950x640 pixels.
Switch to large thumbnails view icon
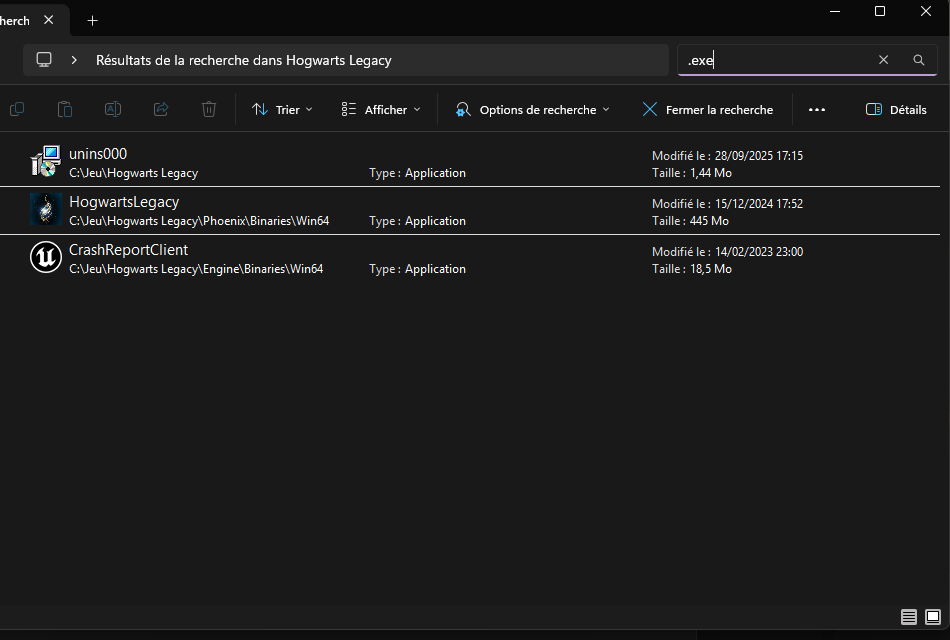[933, 617]
